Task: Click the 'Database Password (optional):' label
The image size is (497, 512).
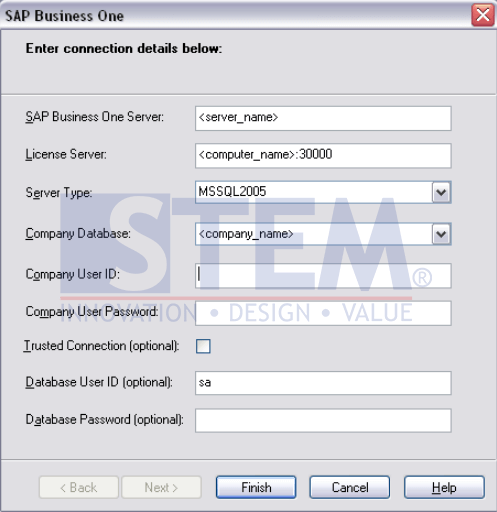Action: [x=104, y=419]
